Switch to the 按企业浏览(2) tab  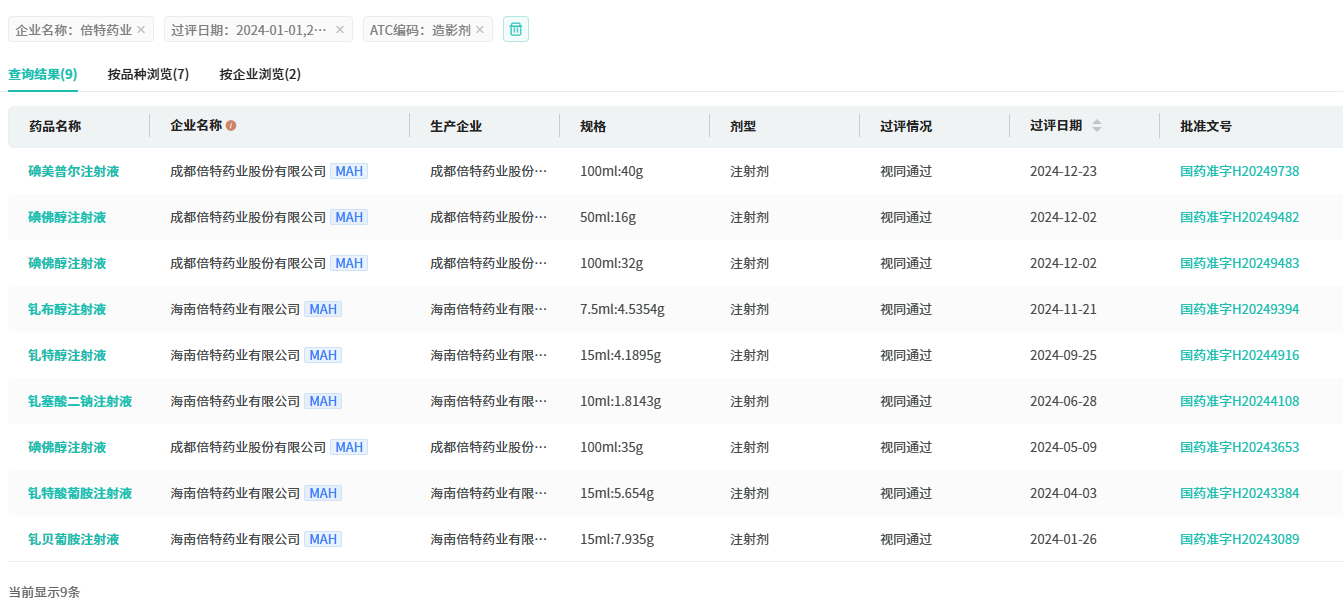[x=260, y=74]
